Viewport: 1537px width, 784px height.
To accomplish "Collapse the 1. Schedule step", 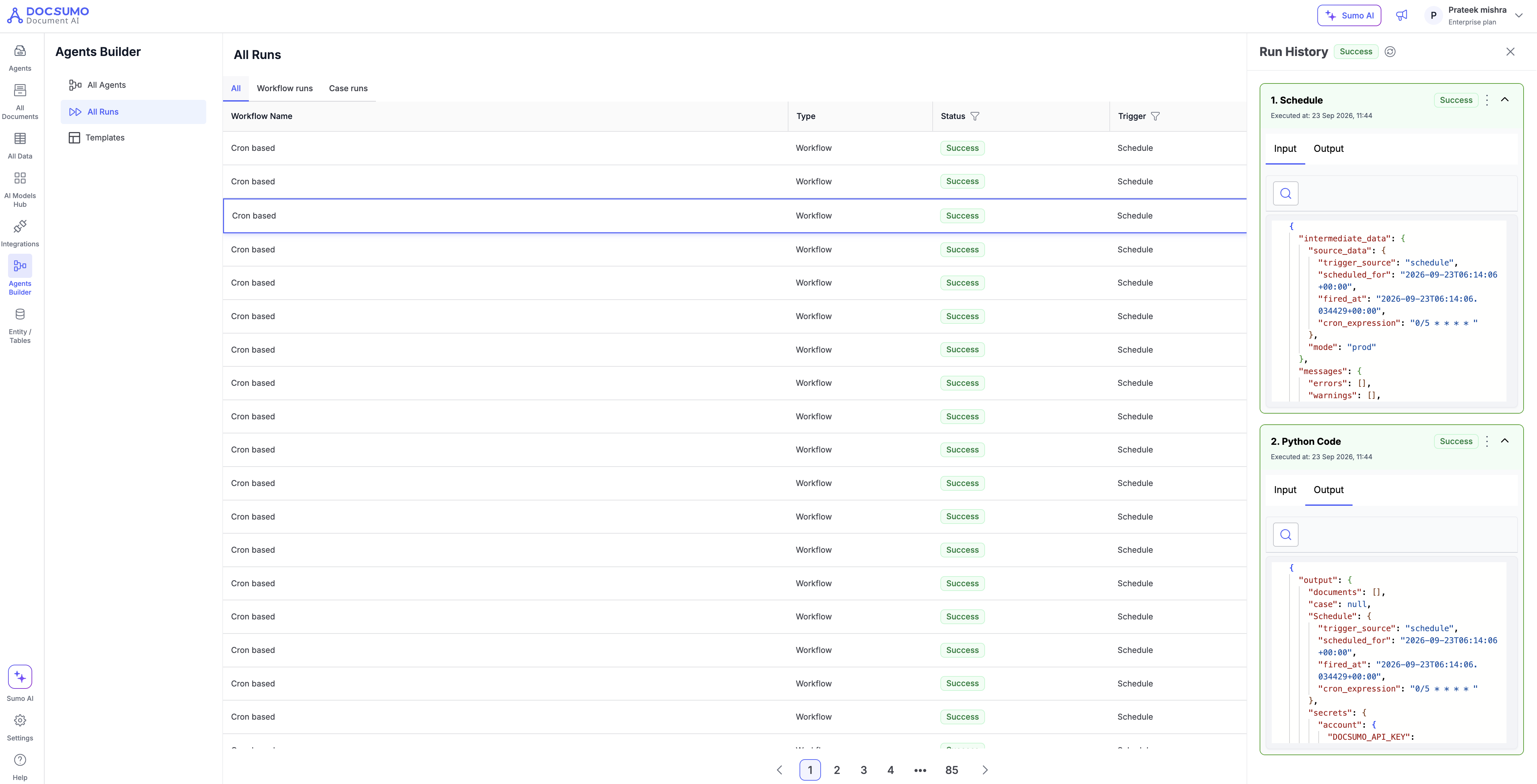I will tap(1505, 100).
